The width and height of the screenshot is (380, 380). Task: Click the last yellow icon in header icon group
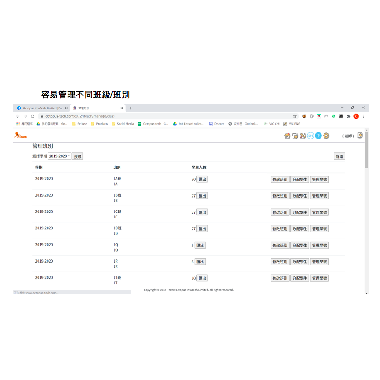pos(326,135)
